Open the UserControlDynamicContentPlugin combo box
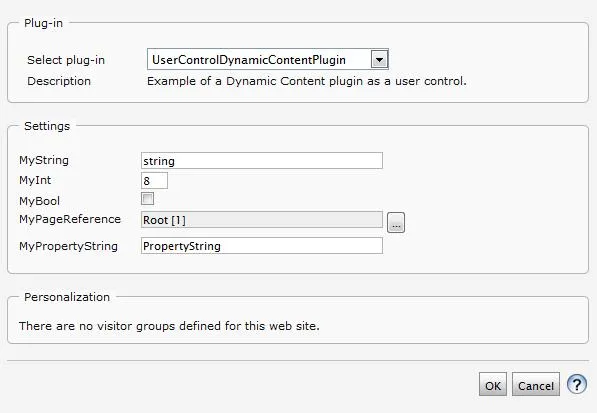 pyautogui.click(x=268, y=59)
